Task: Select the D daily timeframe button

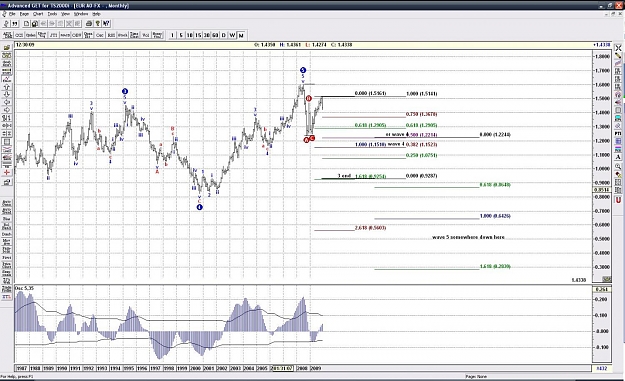Action: pyautogui.click(x=224, y=35)
